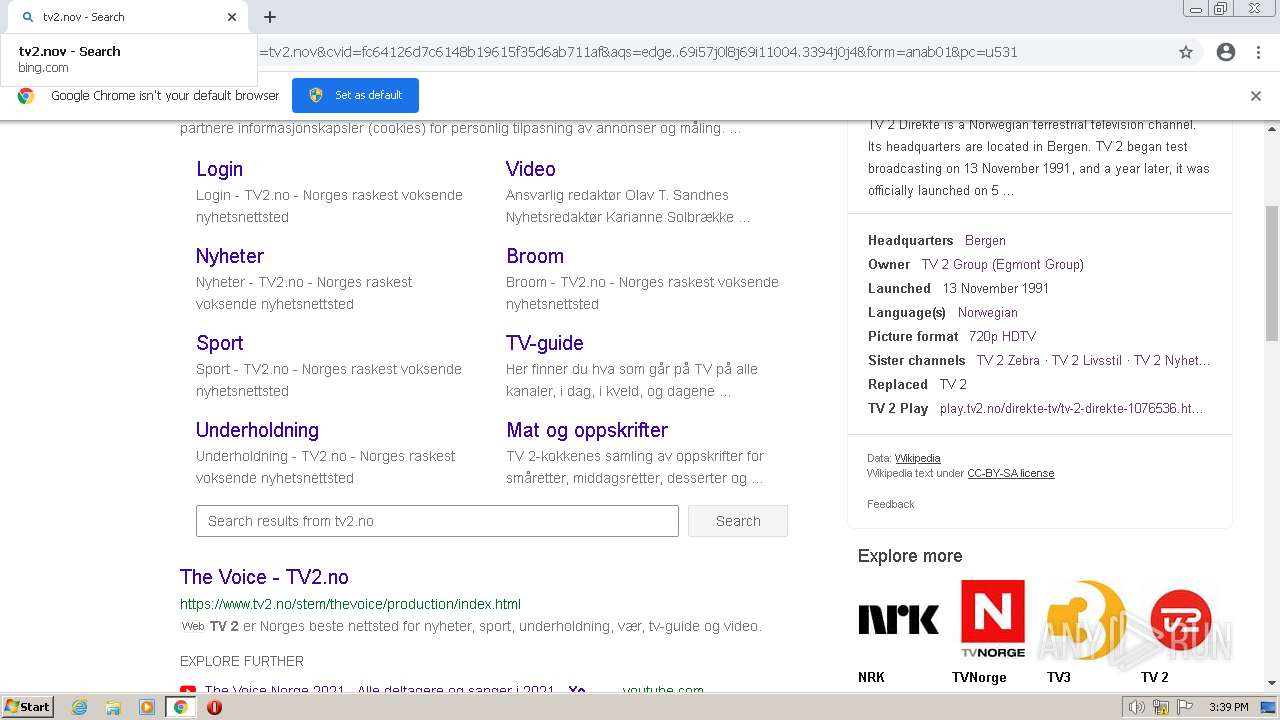
Task: Open Chrome's three-dot menu
Action: point(1258,52)
